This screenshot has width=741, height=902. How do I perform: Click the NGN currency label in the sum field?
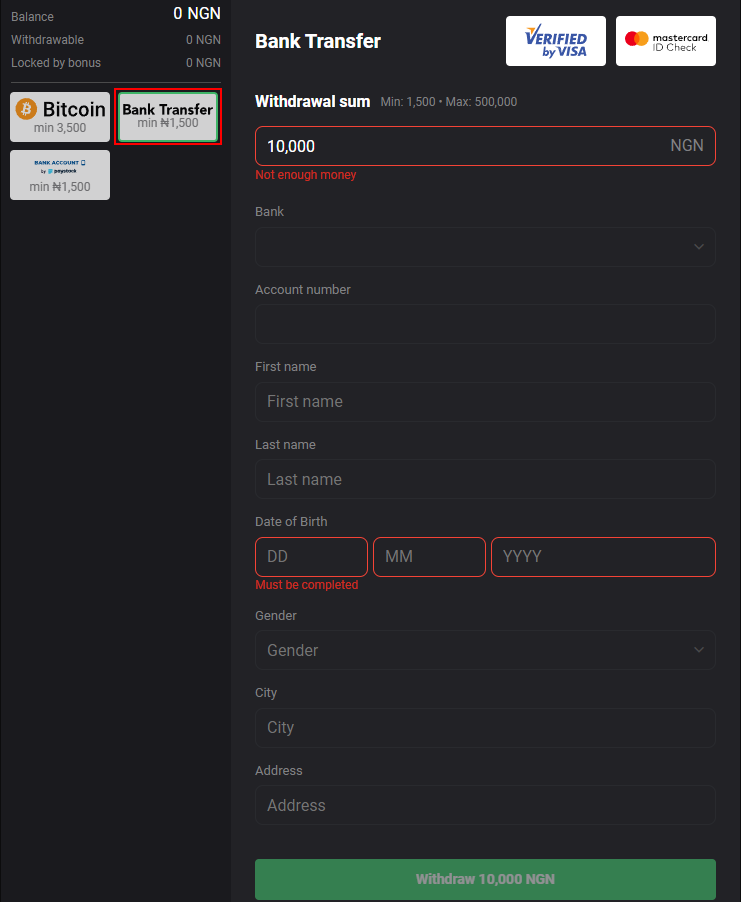tap(687, 145)
